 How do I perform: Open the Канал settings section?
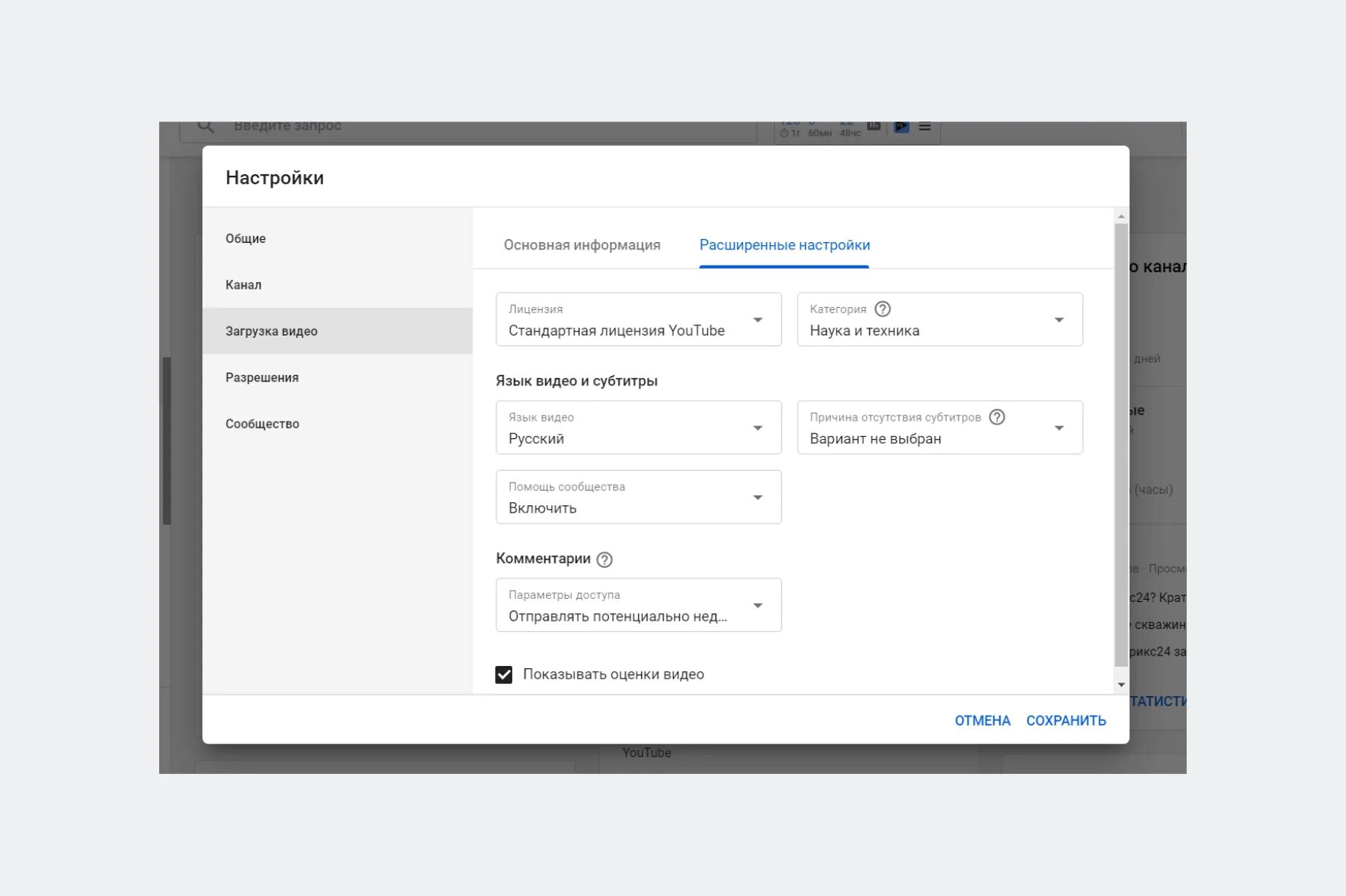[337, 285]
